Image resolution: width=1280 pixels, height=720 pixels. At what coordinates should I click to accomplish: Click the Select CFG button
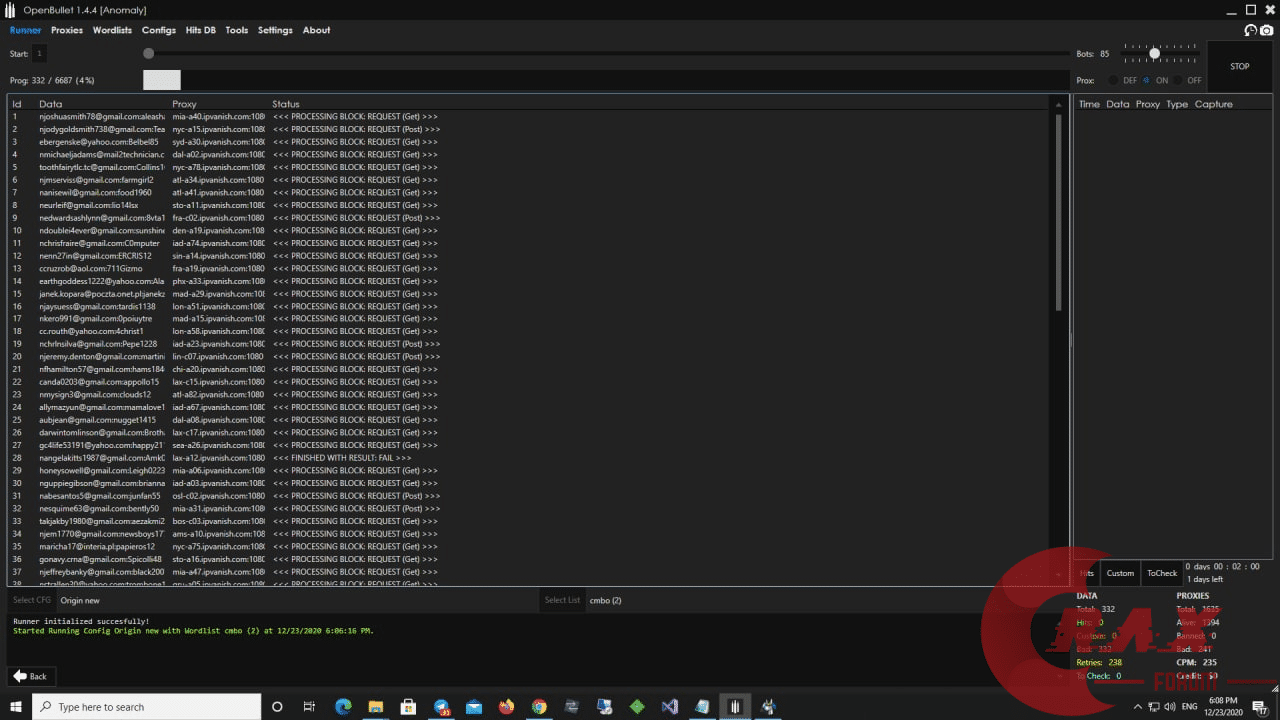[x=31, y=600]
